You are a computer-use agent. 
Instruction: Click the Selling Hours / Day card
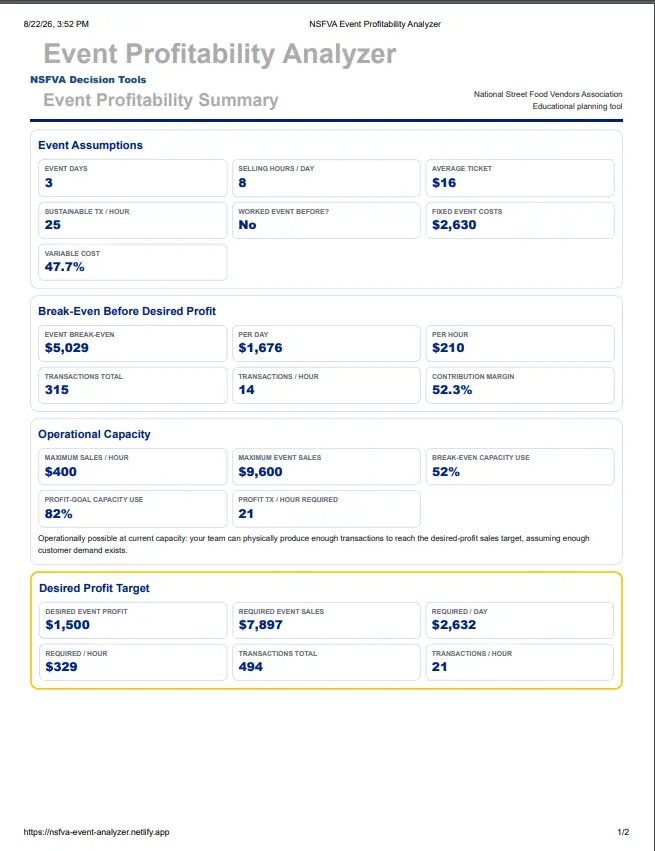[326, 178]
